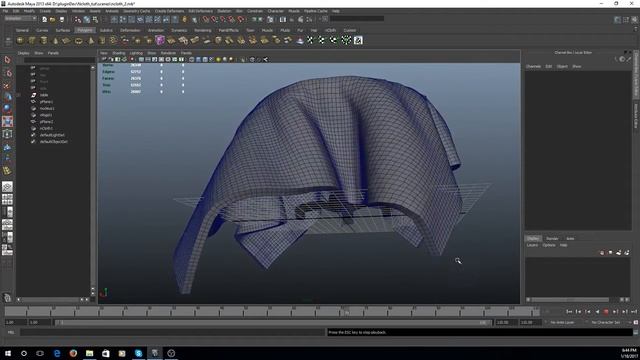This screenshot has width=640, height=360.
Task: Open the Layers menu in Layer Editor
Action: tap(532, 245)
